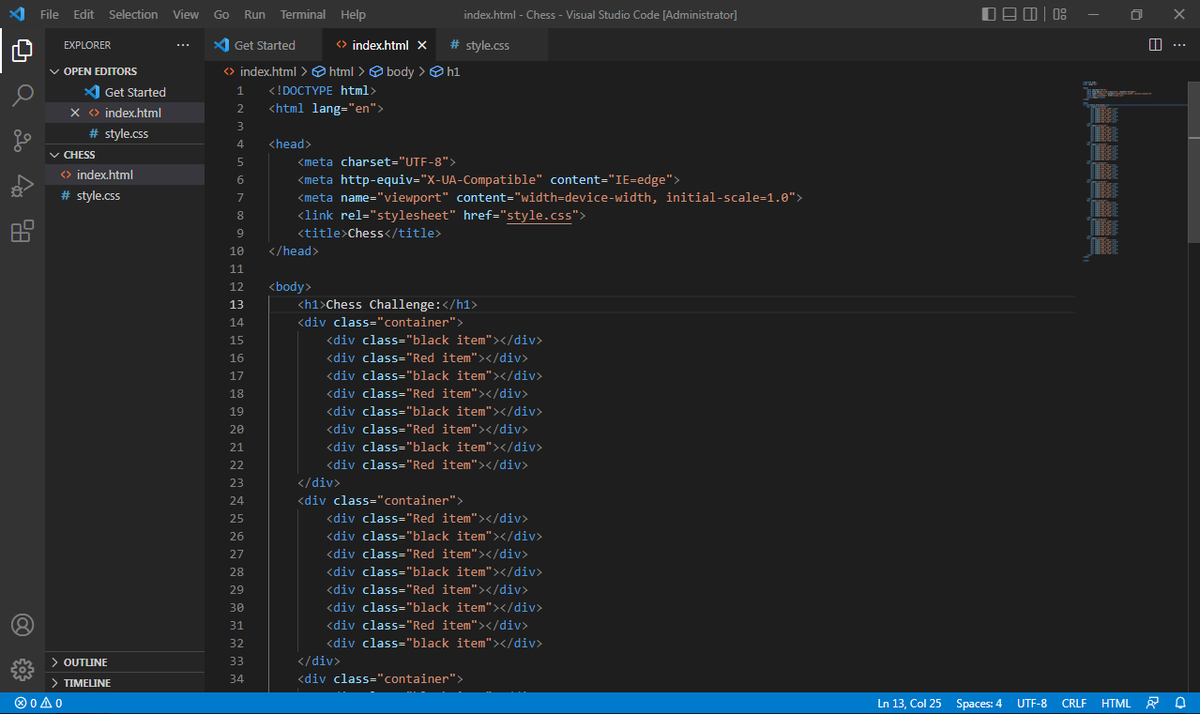Toggle primary side bar layout icon
Viewport: 1200px width, 714px height.
point(989,14)
